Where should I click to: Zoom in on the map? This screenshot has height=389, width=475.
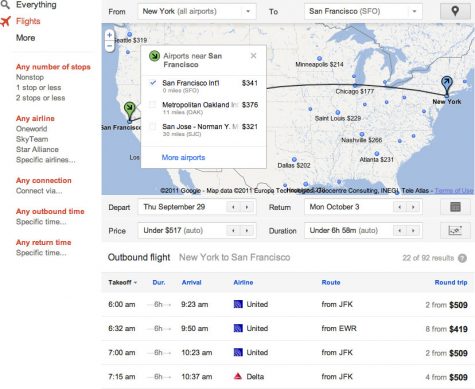110,35
